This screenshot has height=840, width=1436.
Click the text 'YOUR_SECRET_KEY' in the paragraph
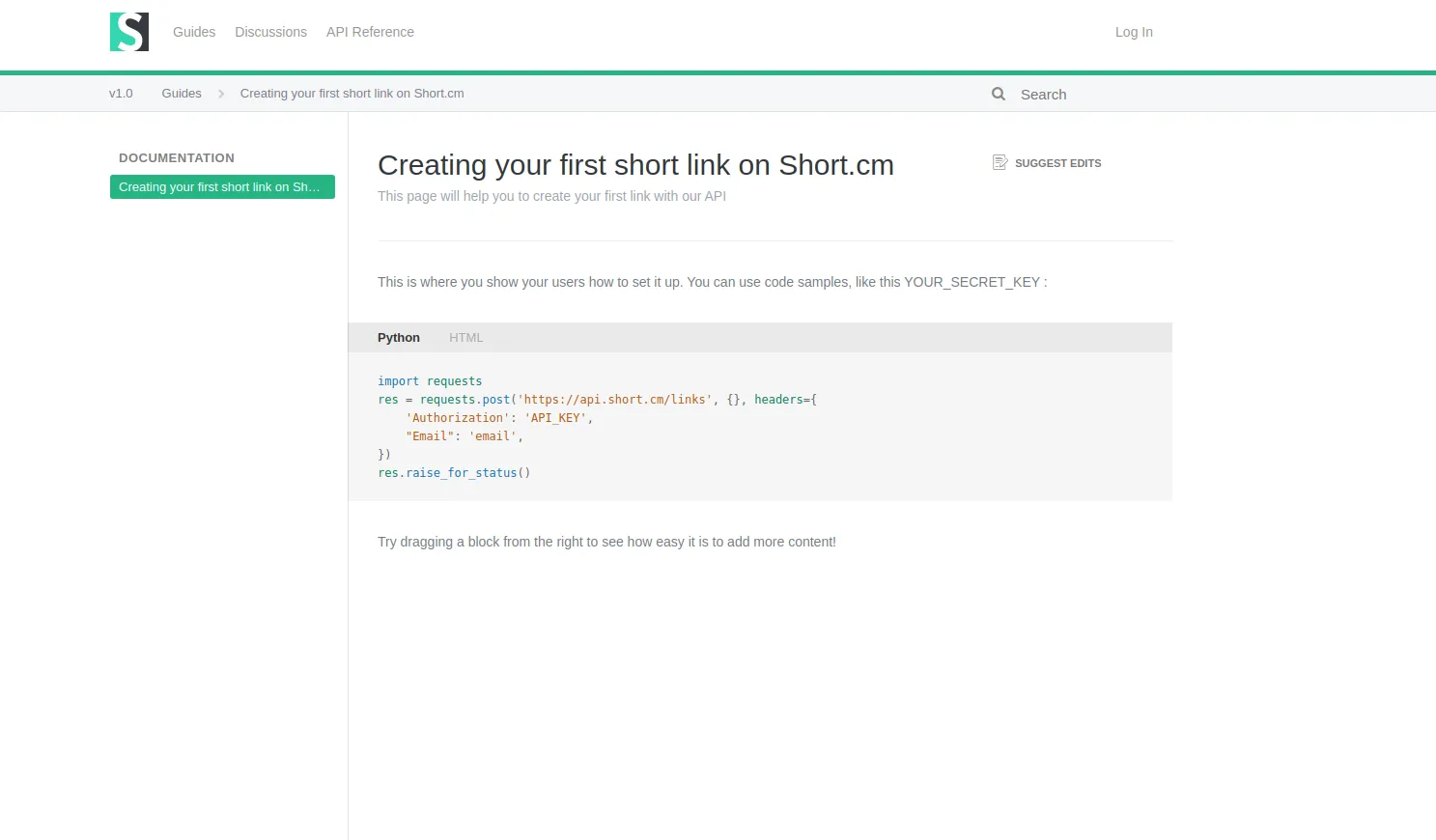point(971,282)
